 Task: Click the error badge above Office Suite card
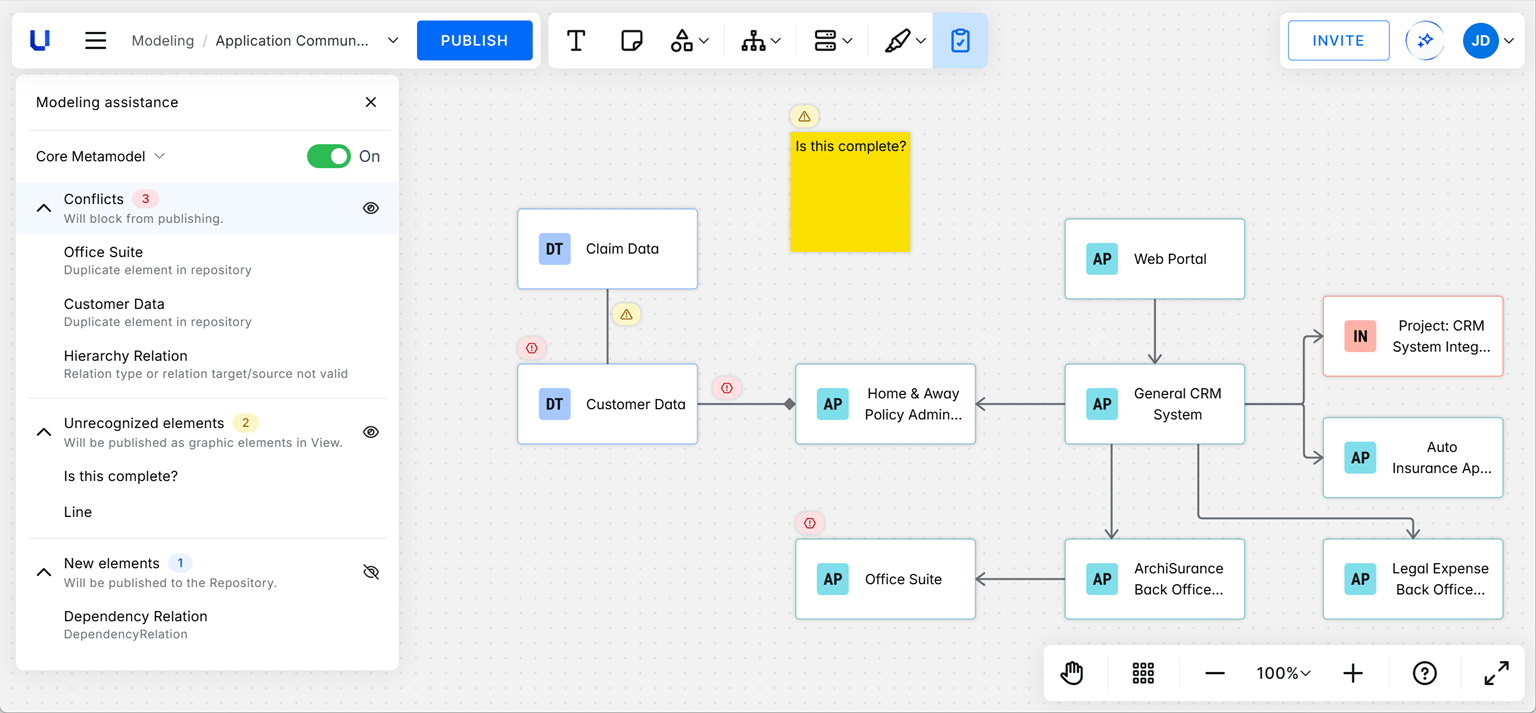[x=810, y=523]
